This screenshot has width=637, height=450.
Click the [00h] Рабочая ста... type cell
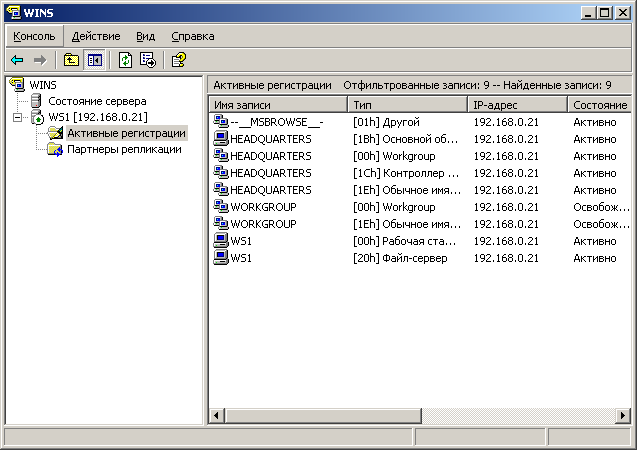[405, 241]
